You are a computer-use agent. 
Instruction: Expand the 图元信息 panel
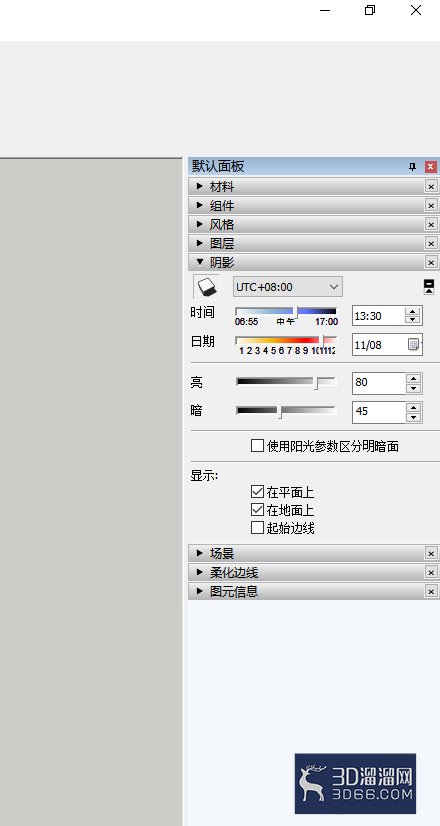tap(200, 591)
